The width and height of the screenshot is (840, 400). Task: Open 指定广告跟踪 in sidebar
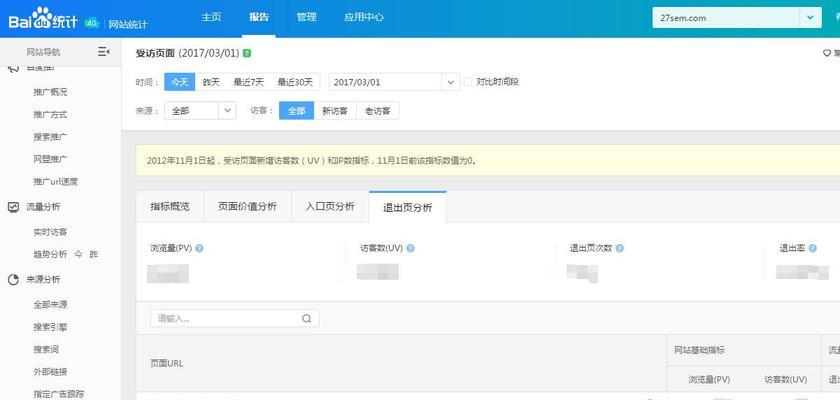[x=59, y=394]
